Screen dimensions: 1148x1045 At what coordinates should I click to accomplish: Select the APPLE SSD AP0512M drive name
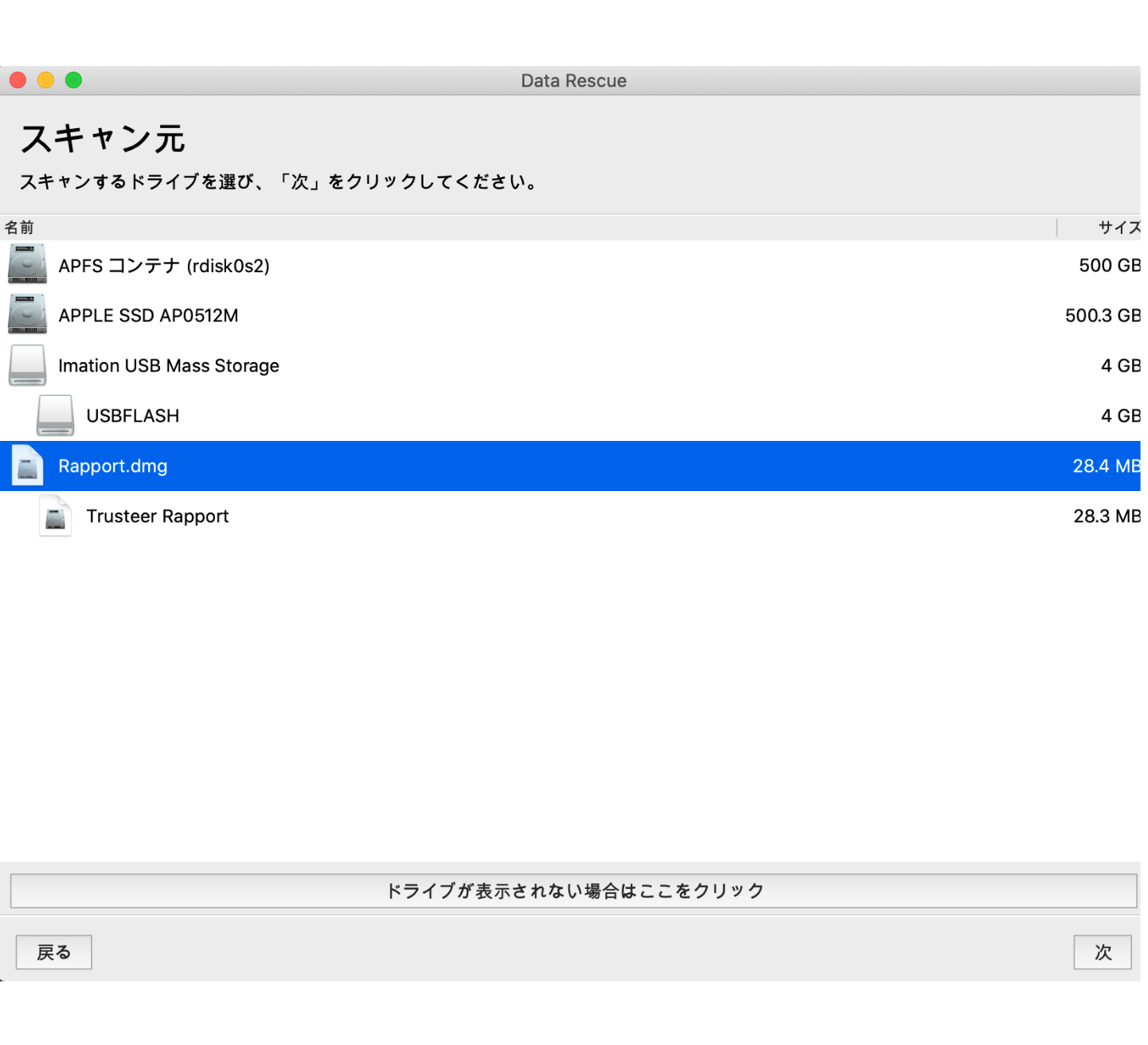click(x=148, y=316)
